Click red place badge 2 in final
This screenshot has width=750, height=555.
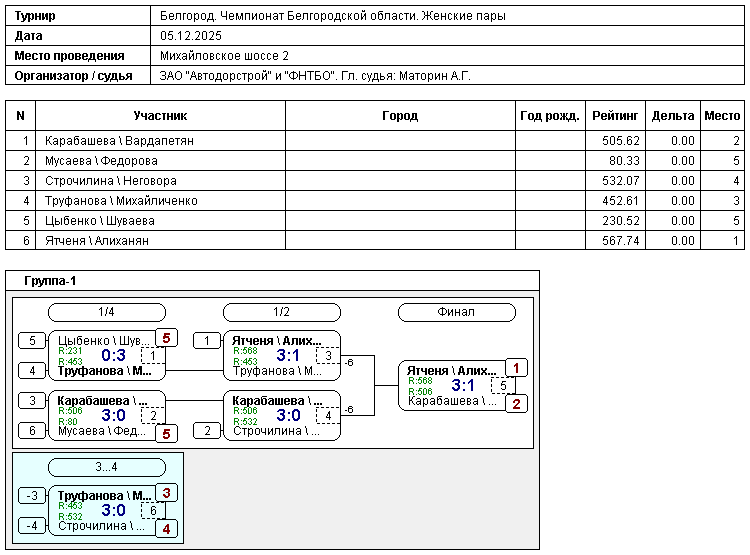(518, 404)
